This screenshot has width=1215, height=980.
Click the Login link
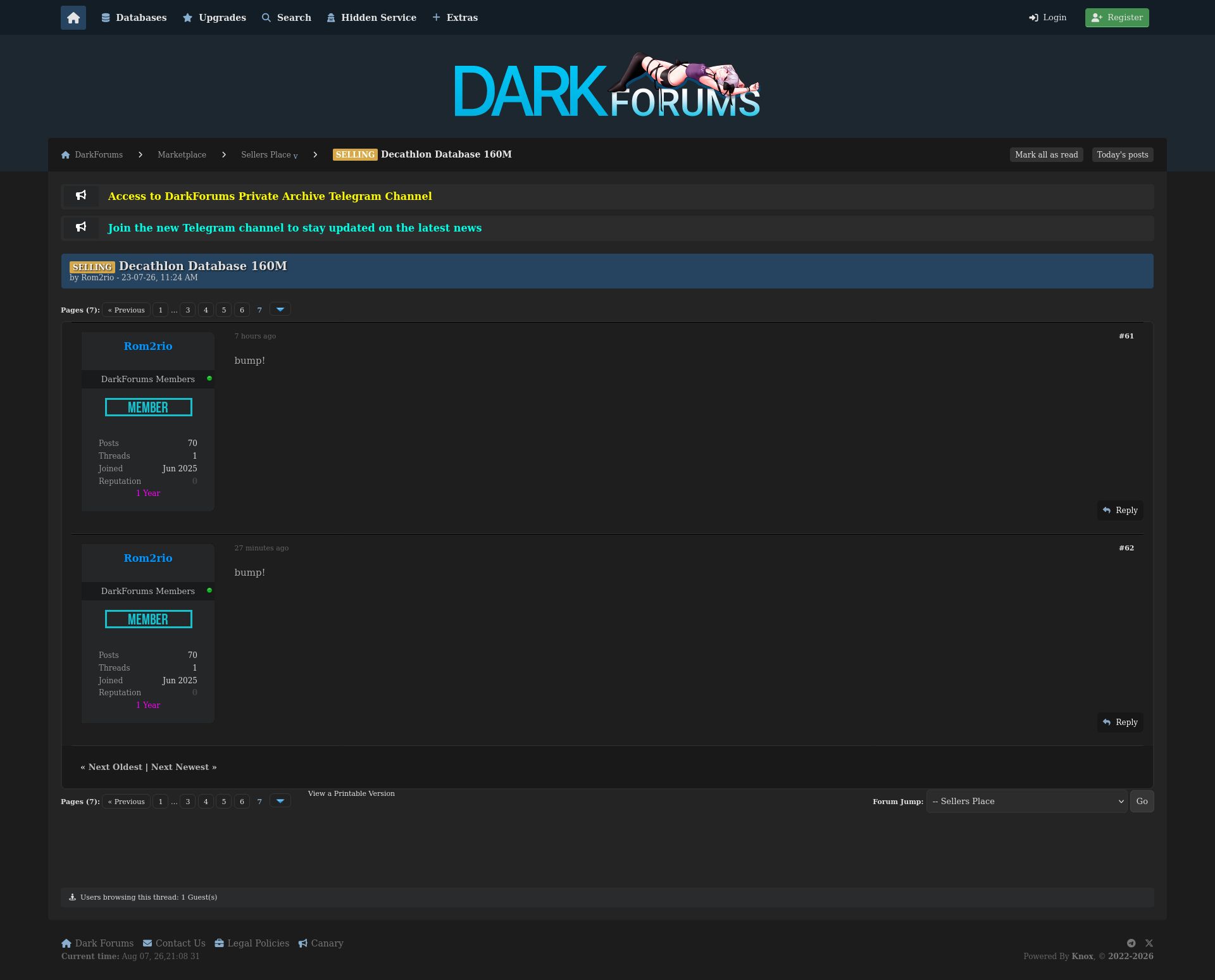point(1048,18)
